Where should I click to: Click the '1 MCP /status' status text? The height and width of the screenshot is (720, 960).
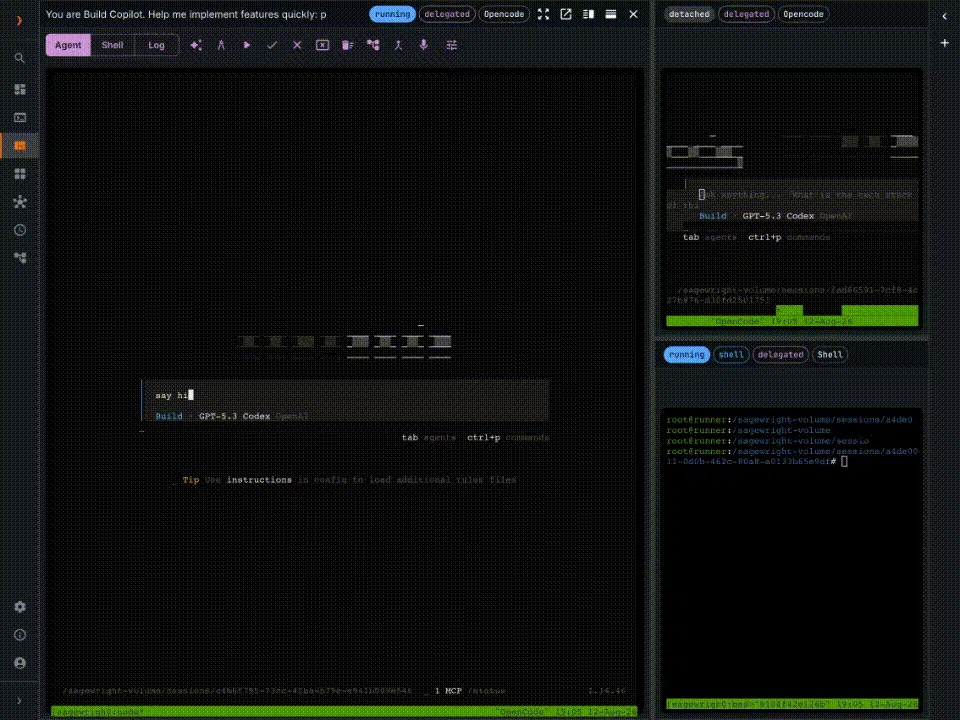(x=470, y=691)
